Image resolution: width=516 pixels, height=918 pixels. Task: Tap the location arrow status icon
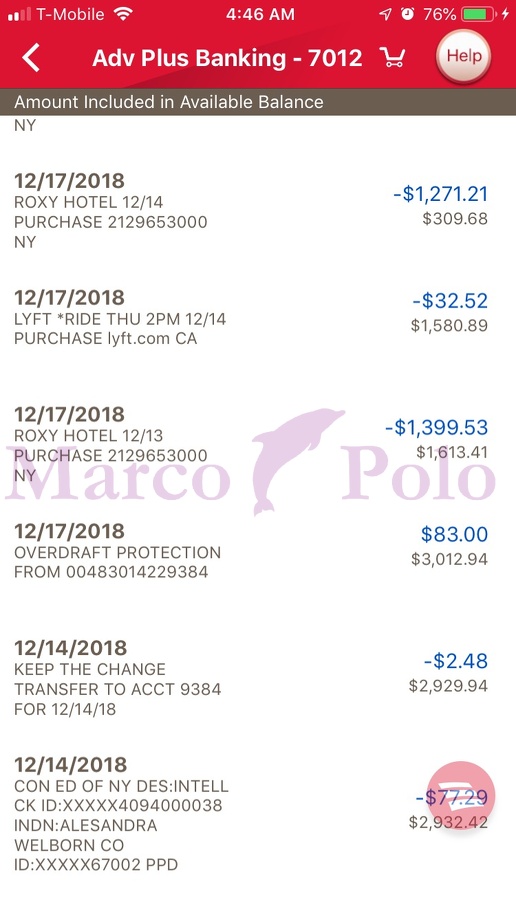click(x=385, y=14)
